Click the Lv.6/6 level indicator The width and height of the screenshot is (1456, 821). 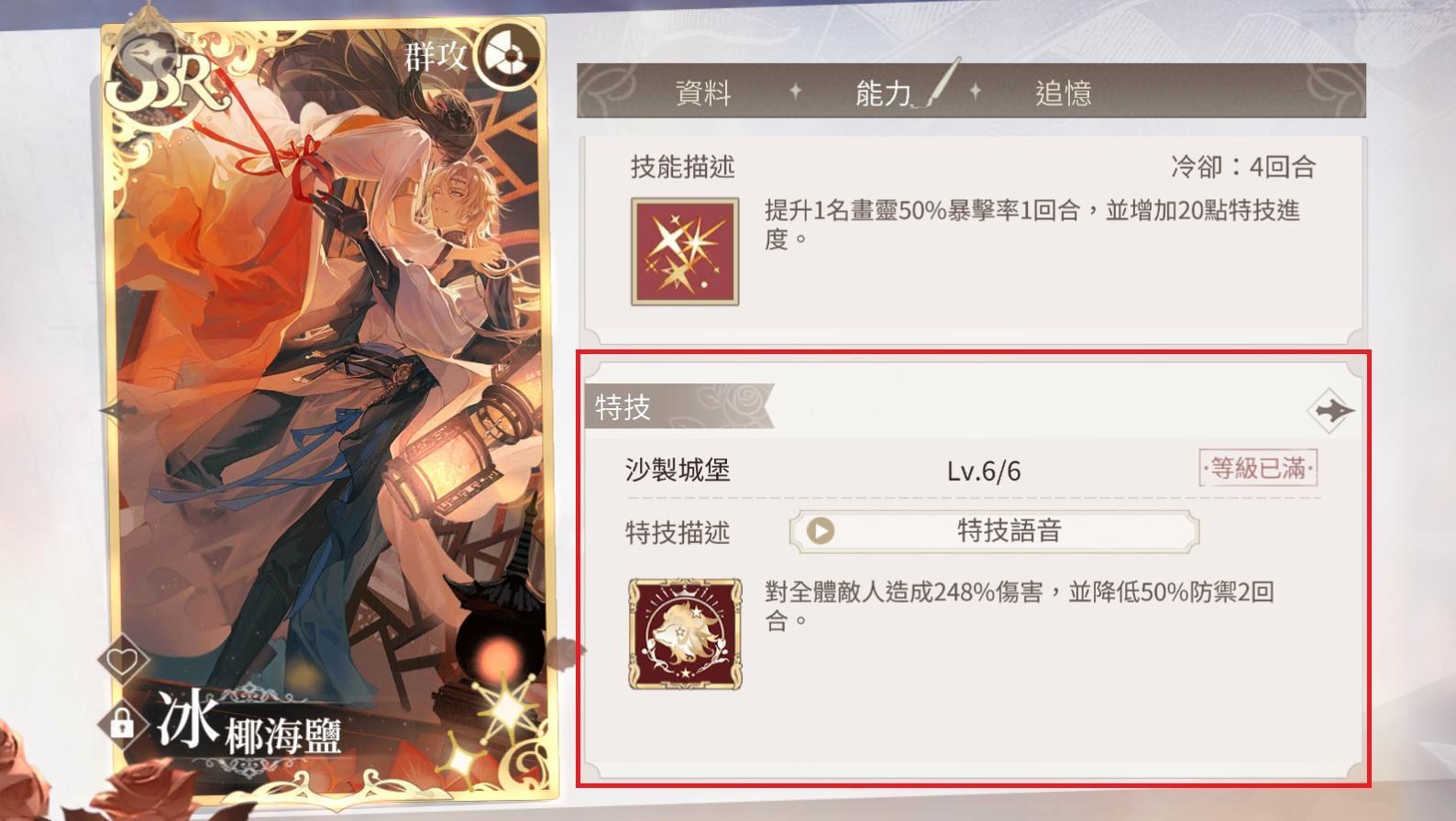(x=983, y=472)
